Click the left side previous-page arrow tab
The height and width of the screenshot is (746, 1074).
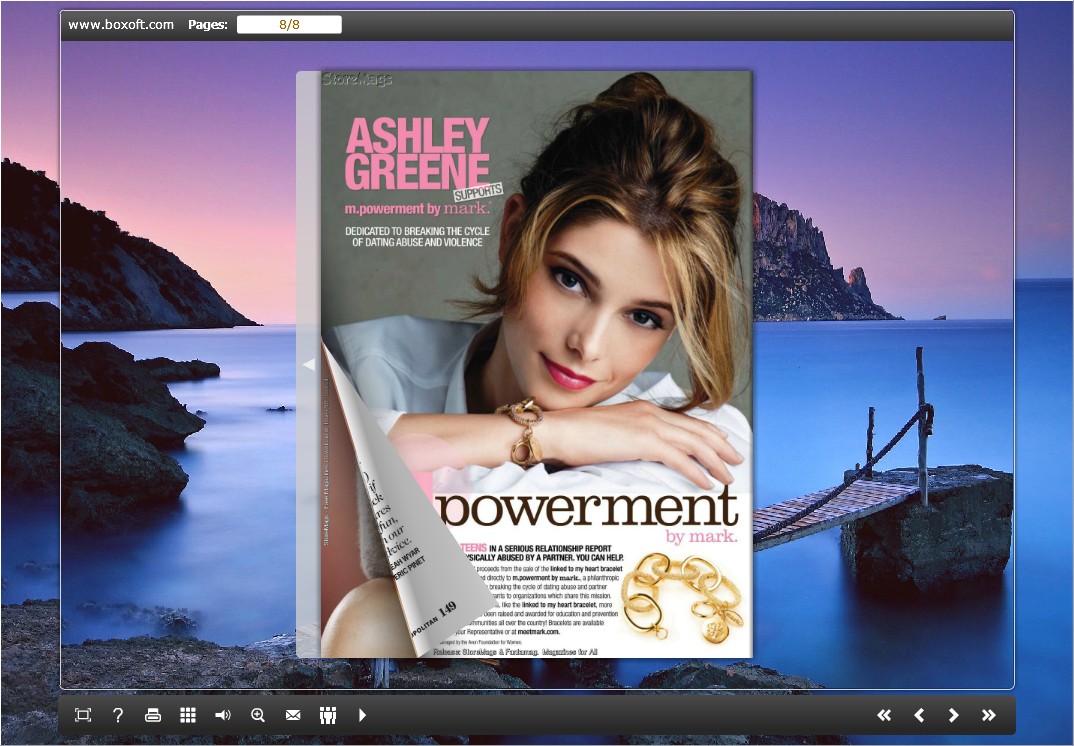click(308, 364)
